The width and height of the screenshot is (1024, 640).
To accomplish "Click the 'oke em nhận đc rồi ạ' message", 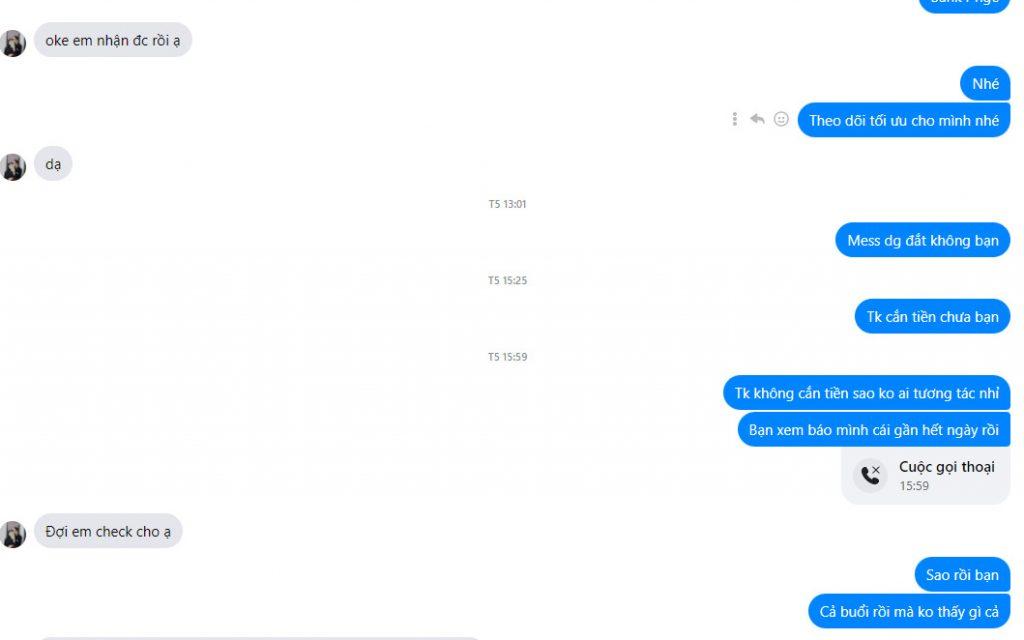I will click(x=112, y=40).
